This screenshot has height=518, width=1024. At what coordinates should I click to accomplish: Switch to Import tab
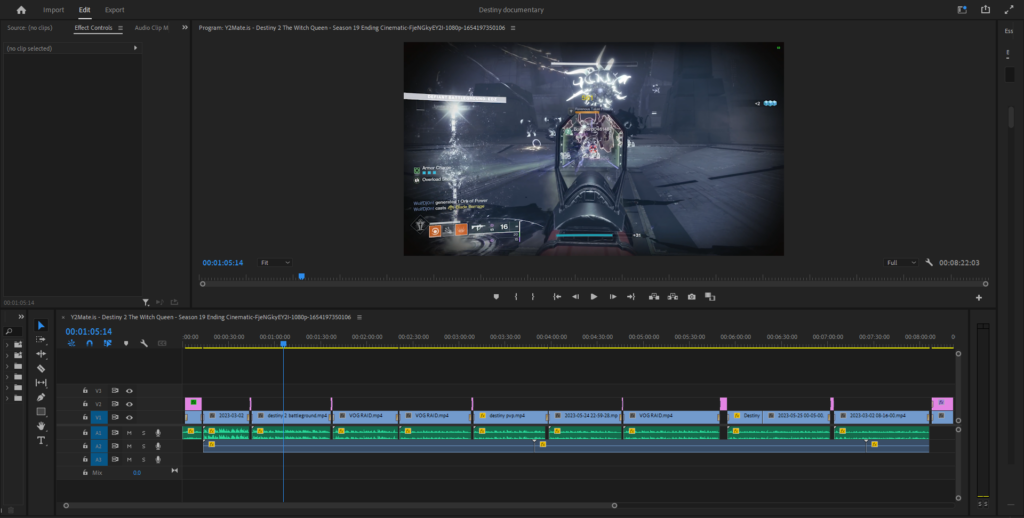pos(54,10)
